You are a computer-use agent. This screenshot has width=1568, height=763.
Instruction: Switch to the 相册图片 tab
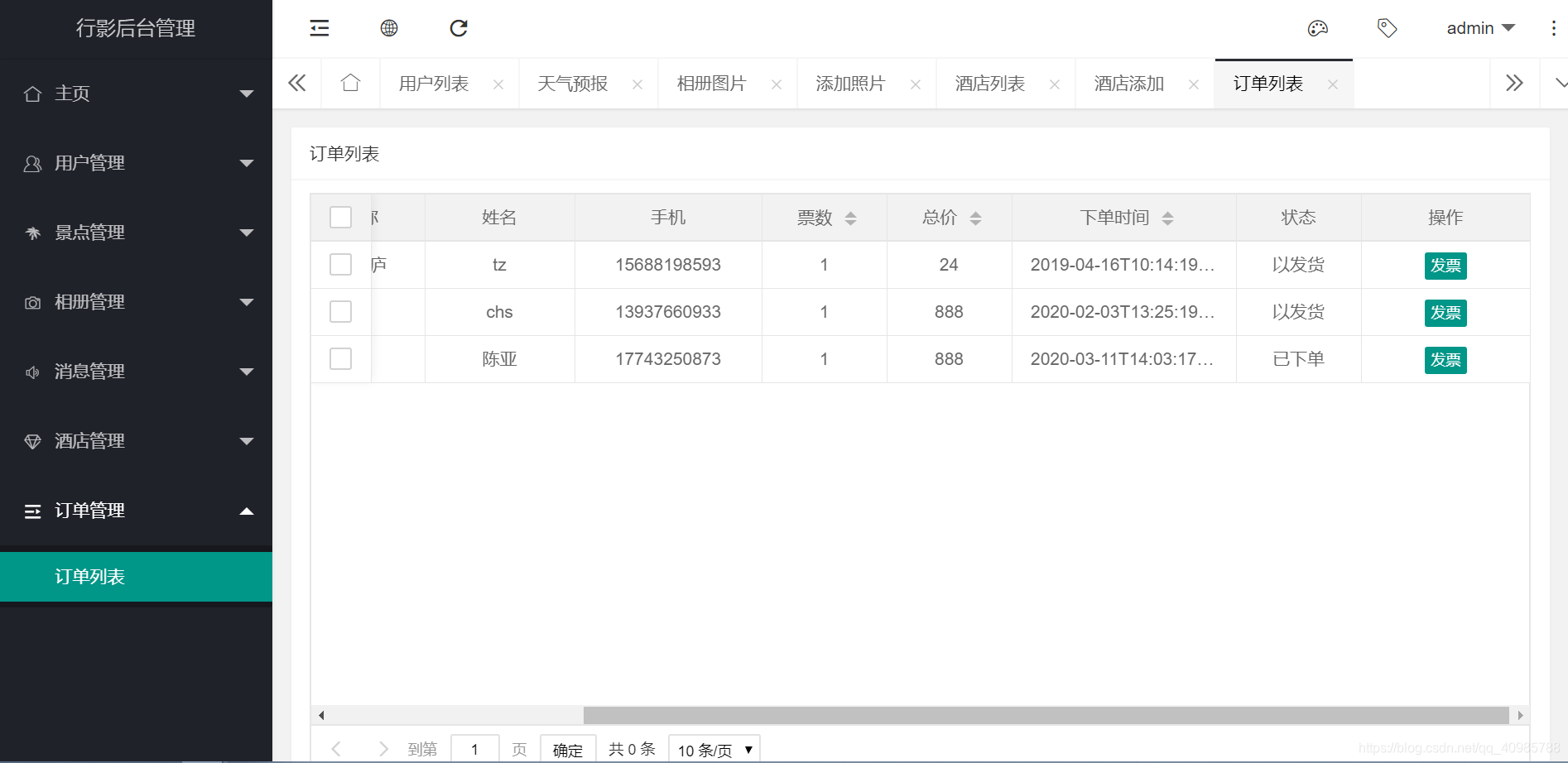pos(712,84)
